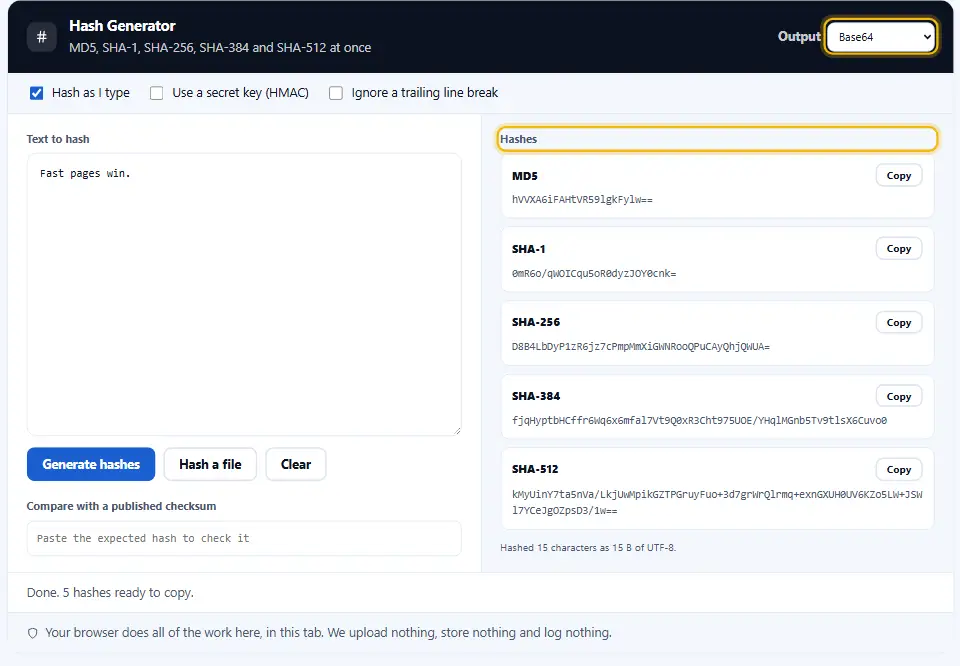Copy the SHA-512 hash value
The height and width of the screenshot is (666, 960).
tap(899, 470)
